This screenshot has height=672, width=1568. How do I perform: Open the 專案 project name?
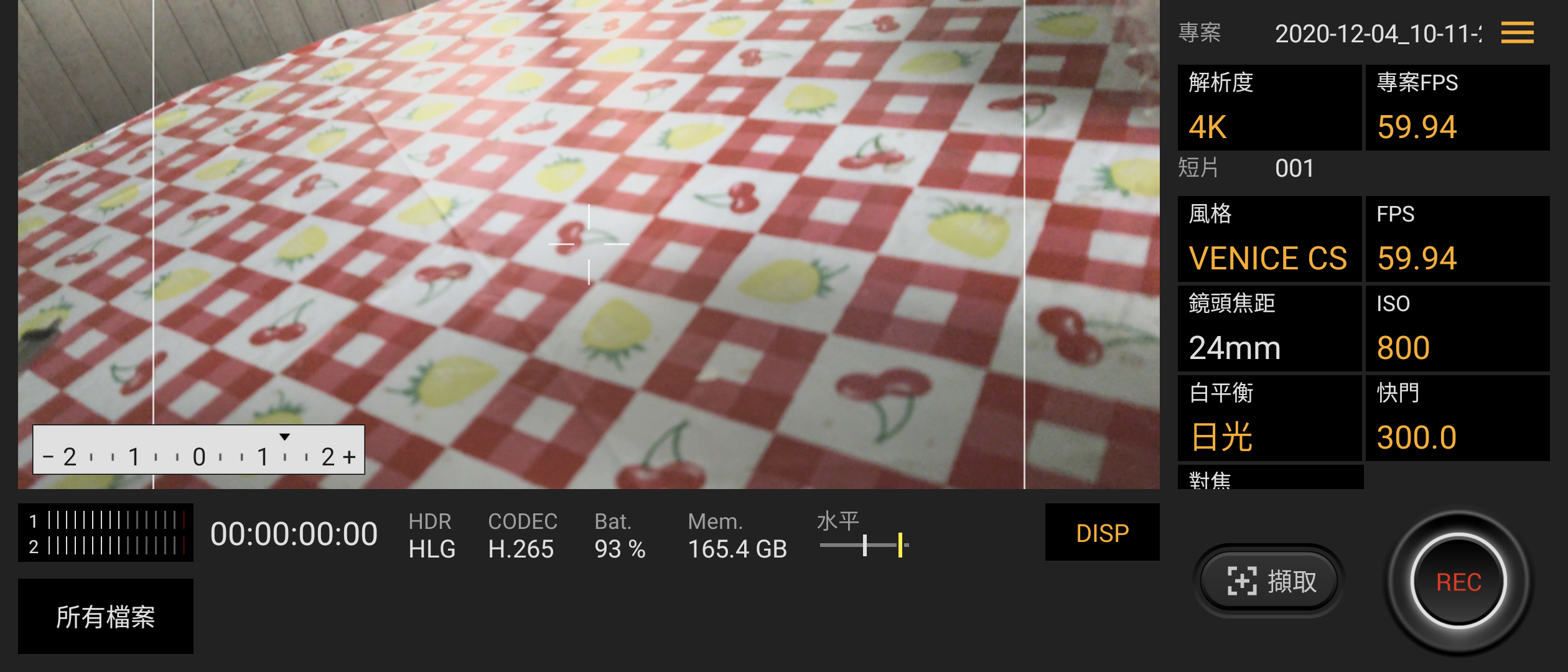1378,33
